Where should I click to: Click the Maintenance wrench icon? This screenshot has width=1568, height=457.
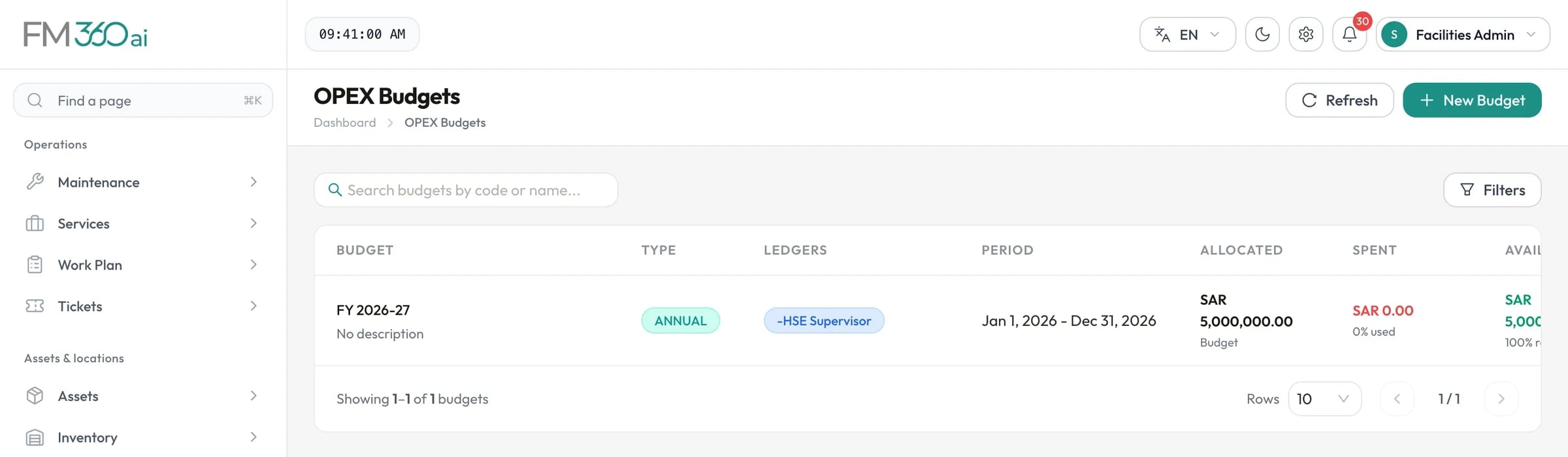click(35, 181)
